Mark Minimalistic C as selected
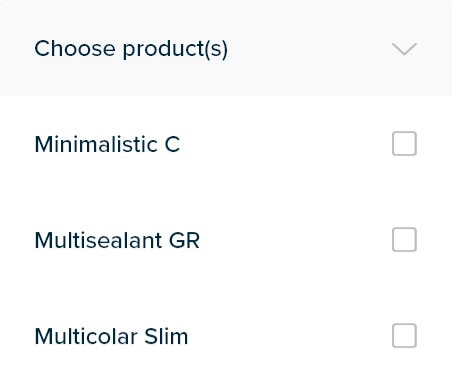The image size is (452, 384). coord(404,144)
